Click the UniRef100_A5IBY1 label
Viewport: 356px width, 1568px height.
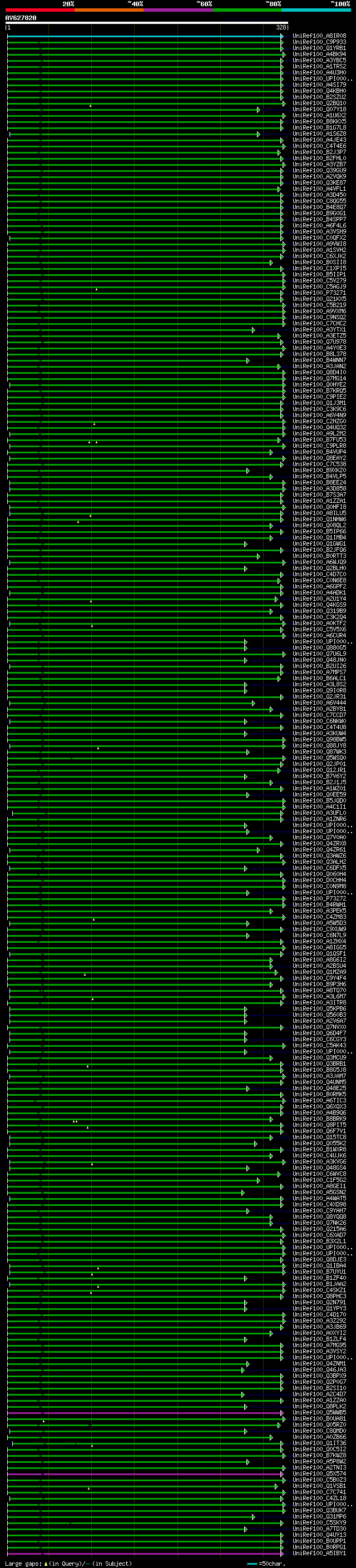(319, 1554)
